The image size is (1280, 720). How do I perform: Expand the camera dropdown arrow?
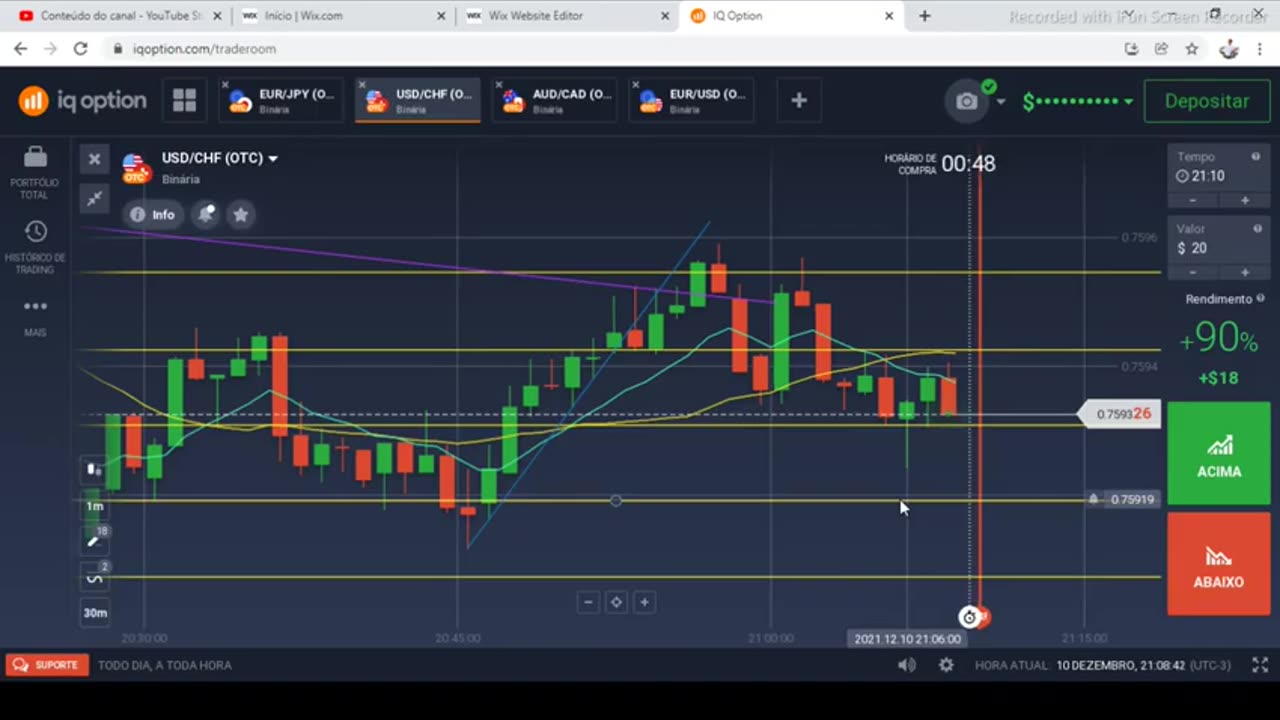pyautogui.click(x=1001, y=101)
